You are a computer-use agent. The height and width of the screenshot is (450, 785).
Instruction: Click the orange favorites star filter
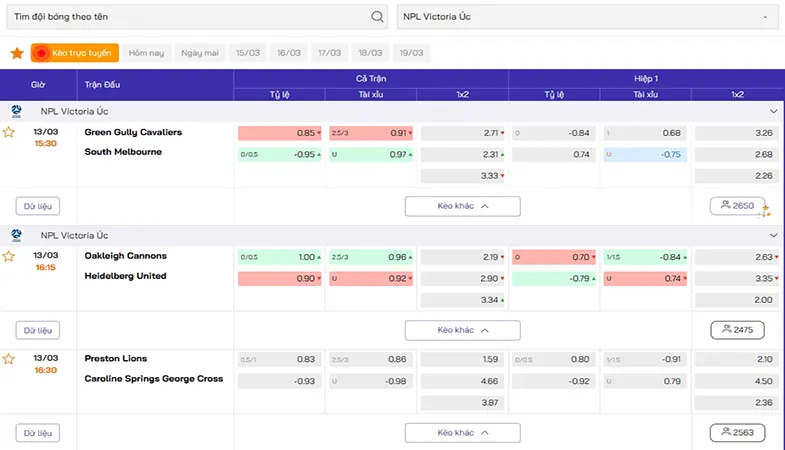(17, 53)
